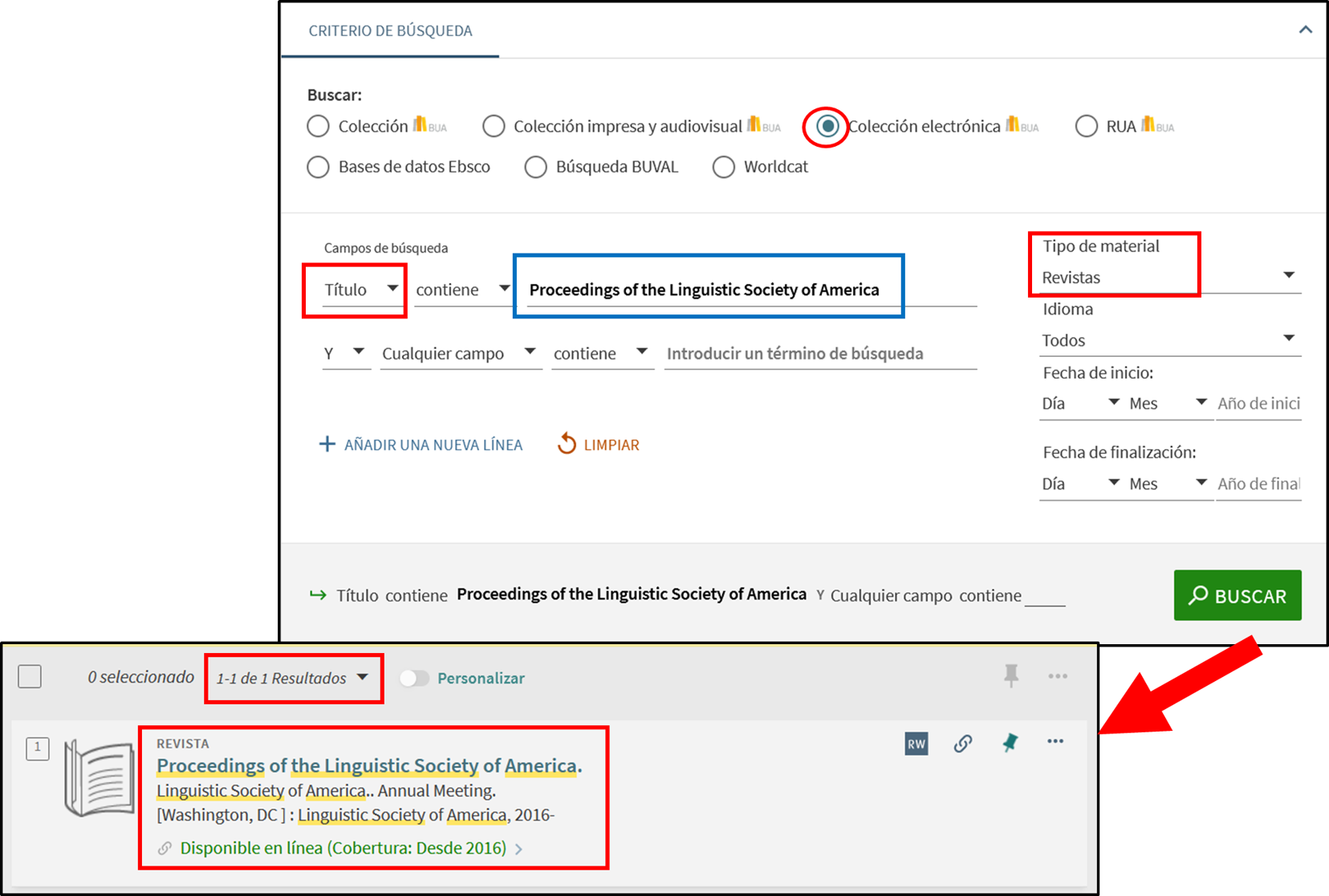1329x896 pixels.
Task: Open the Título search field dropdown
Action: [x=360, y=290]
